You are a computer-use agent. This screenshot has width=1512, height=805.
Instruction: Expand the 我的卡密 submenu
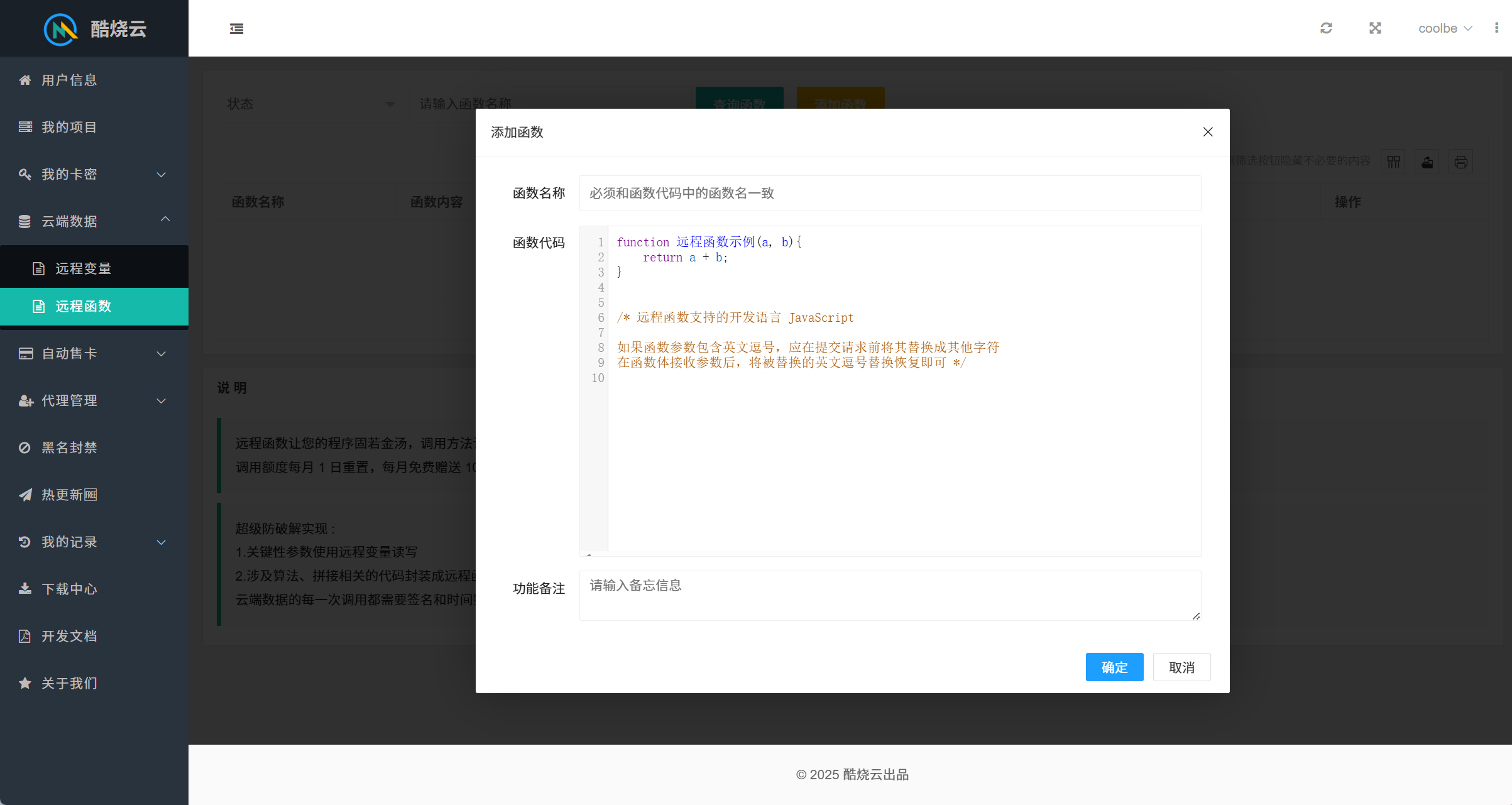click(94, 174)
